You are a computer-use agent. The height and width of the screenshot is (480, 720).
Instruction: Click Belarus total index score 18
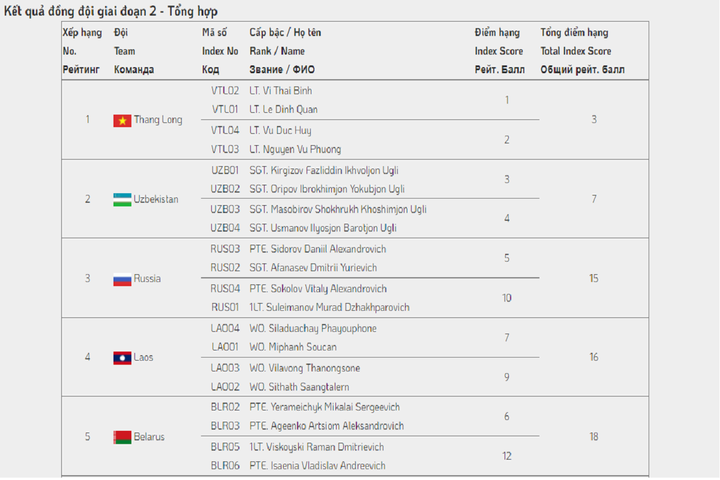point(593,437)
